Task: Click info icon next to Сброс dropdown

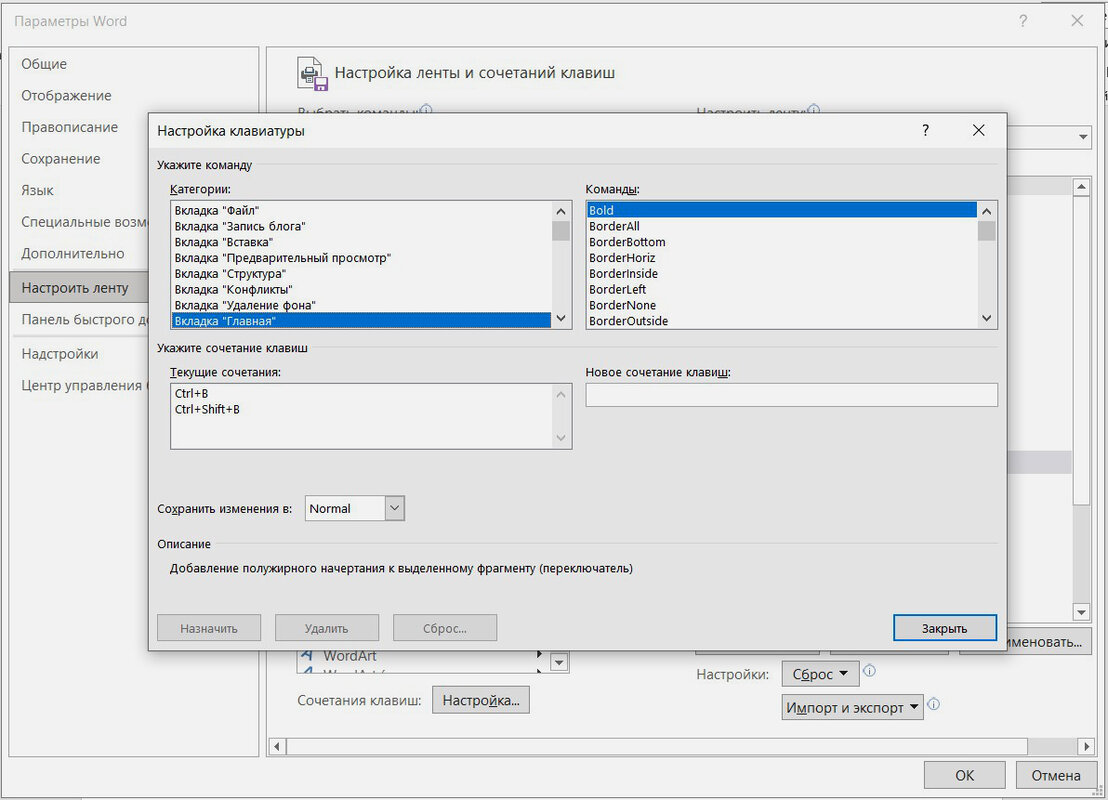Action: tap(870, 672)
